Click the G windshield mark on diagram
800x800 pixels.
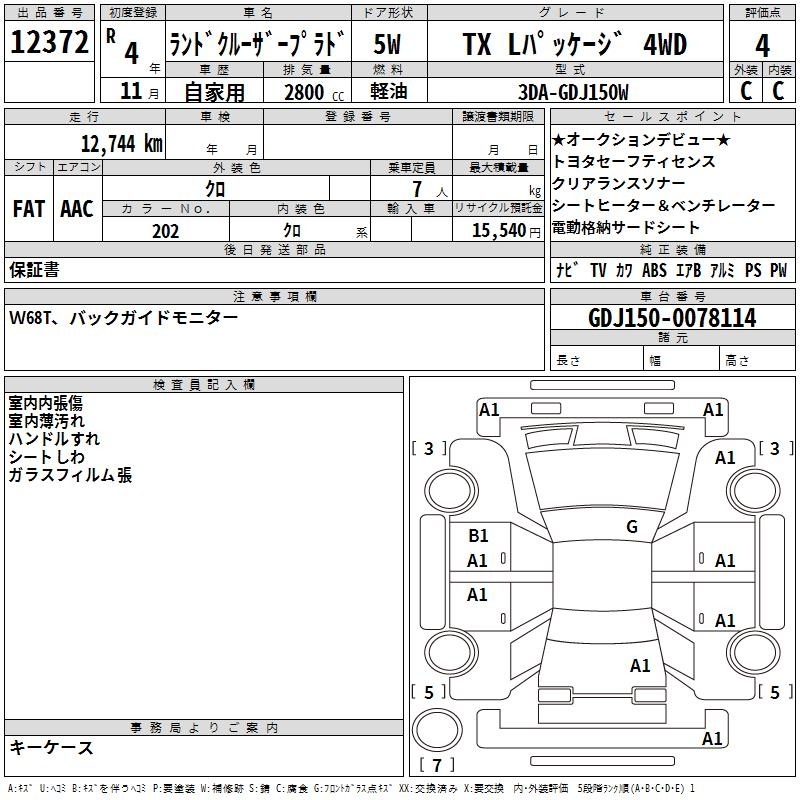click(x=631, y=527)
